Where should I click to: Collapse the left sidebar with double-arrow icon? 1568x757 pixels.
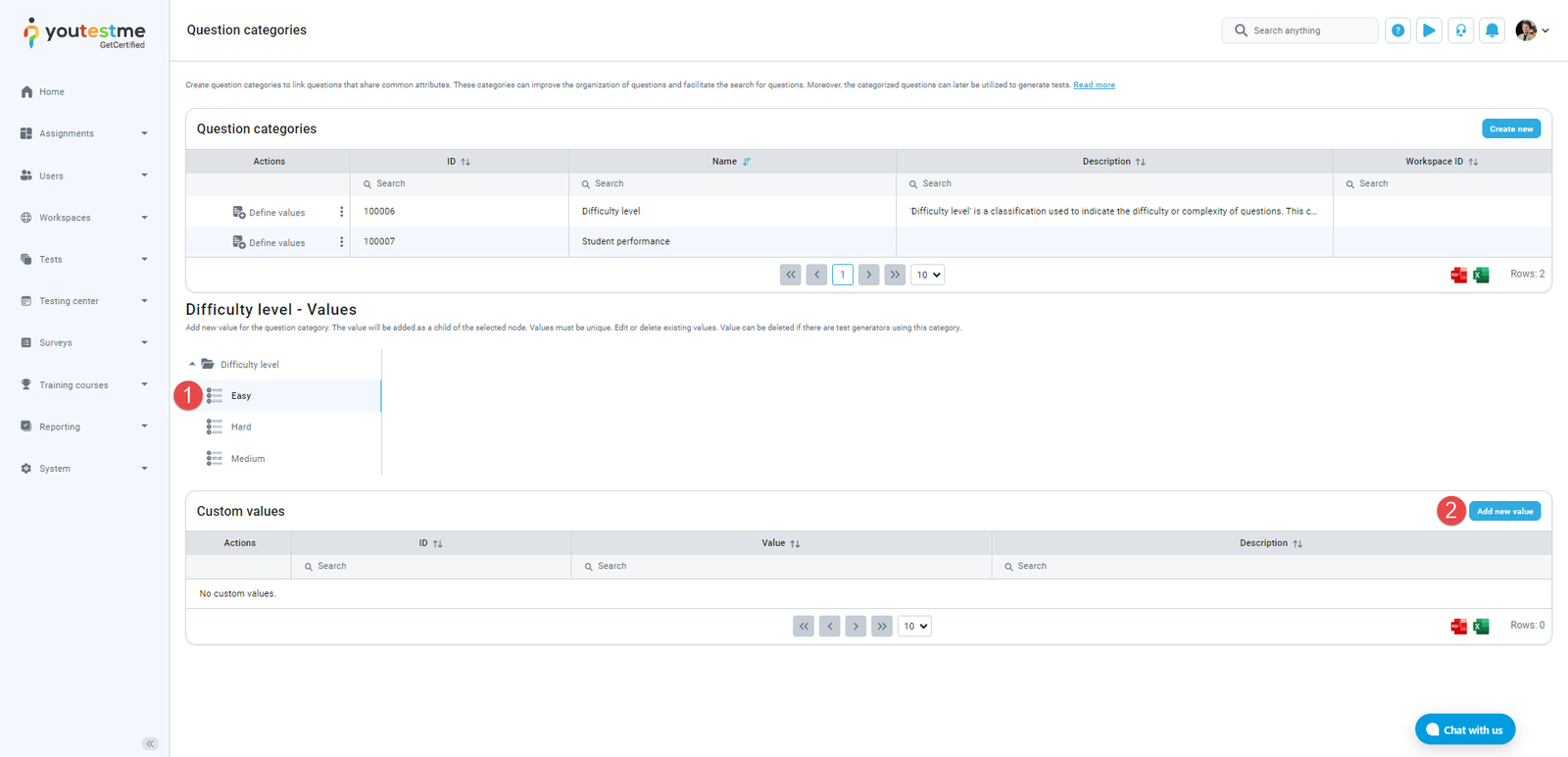(150, 743)
